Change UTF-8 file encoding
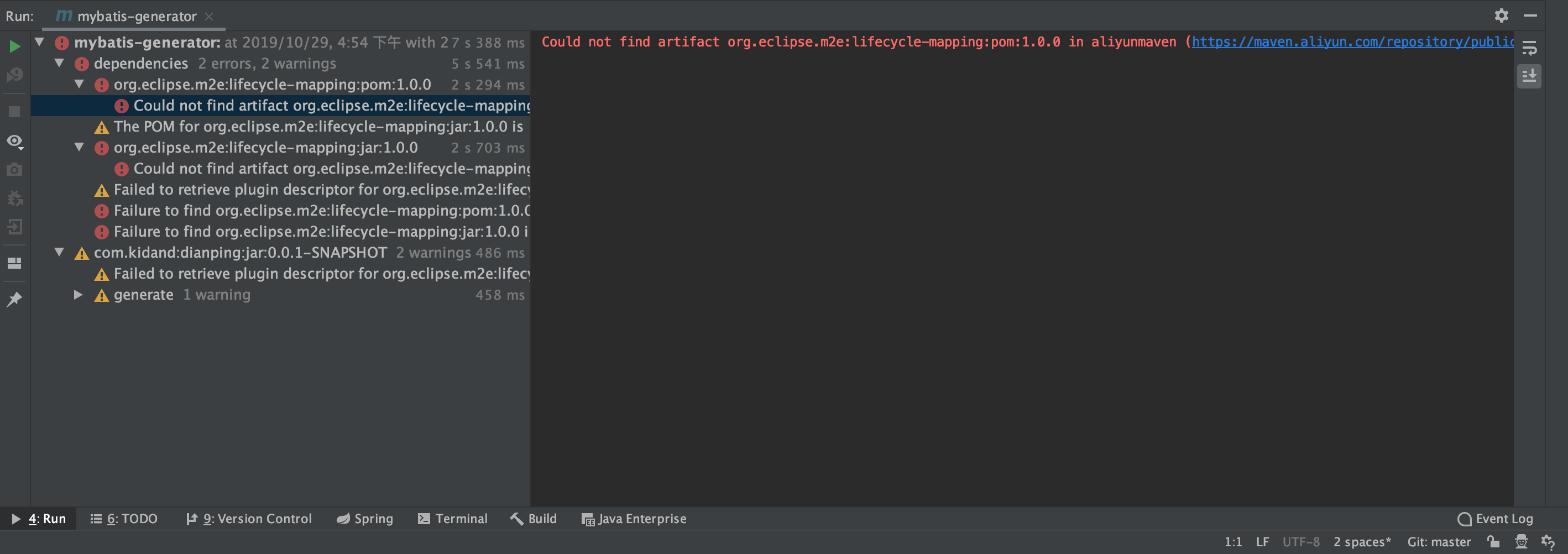The height and width of the screenshot is (554, 1568). pos(1301,541)
